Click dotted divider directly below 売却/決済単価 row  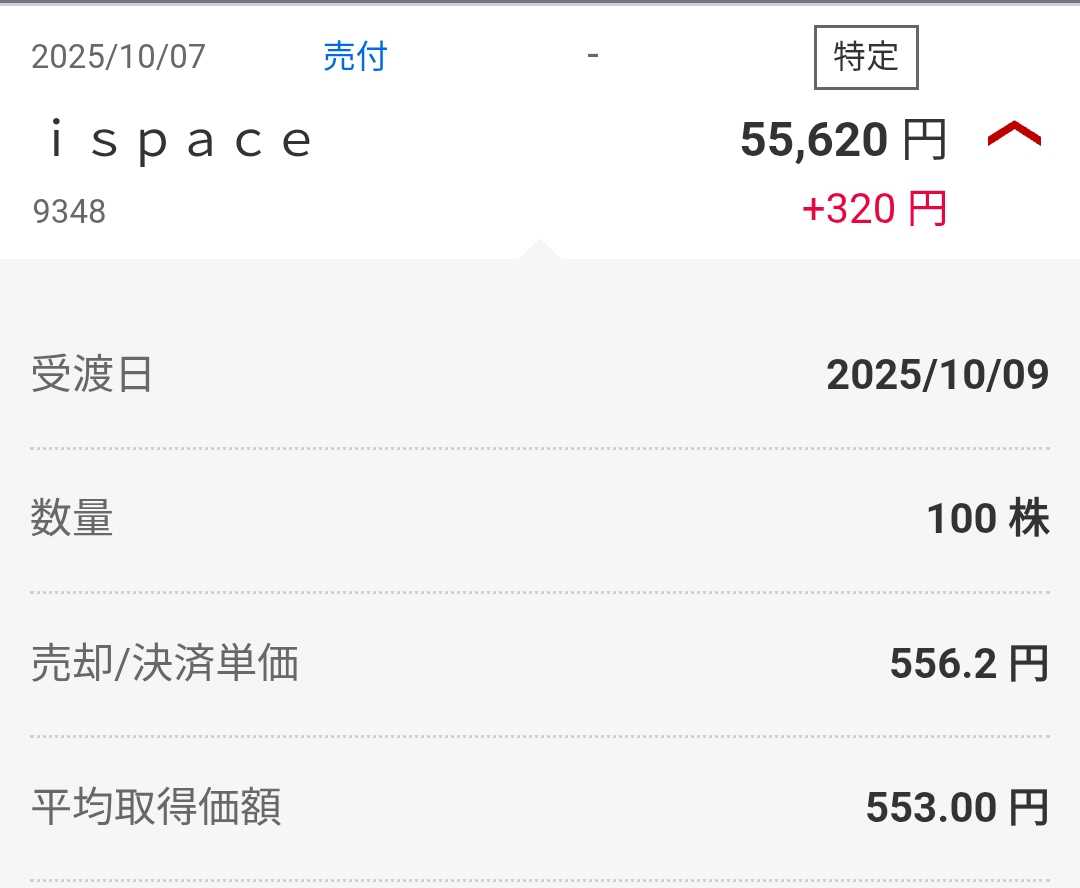click(x=540, y=737)
